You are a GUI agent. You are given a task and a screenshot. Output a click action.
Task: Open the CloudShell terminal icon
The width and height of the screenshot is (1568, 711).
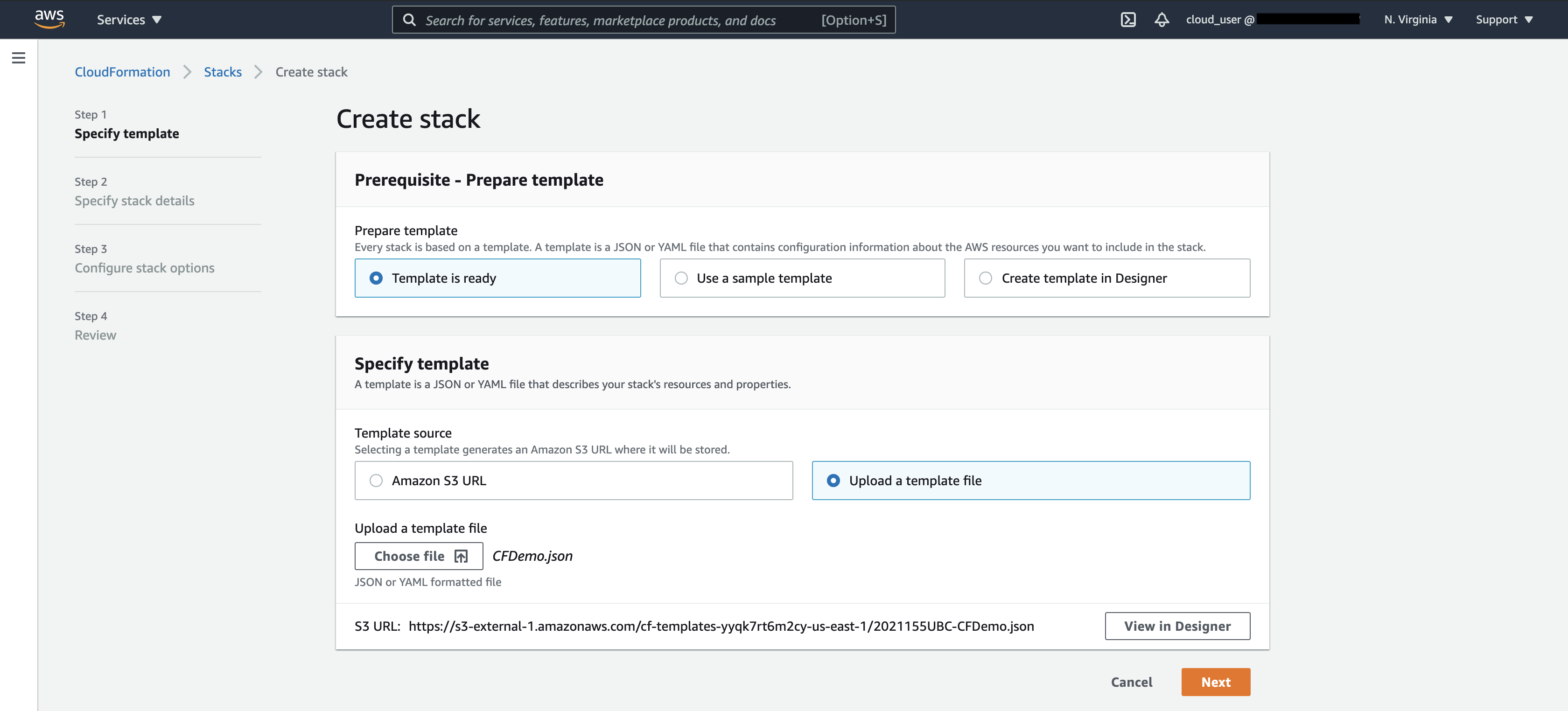[1128, 20]
